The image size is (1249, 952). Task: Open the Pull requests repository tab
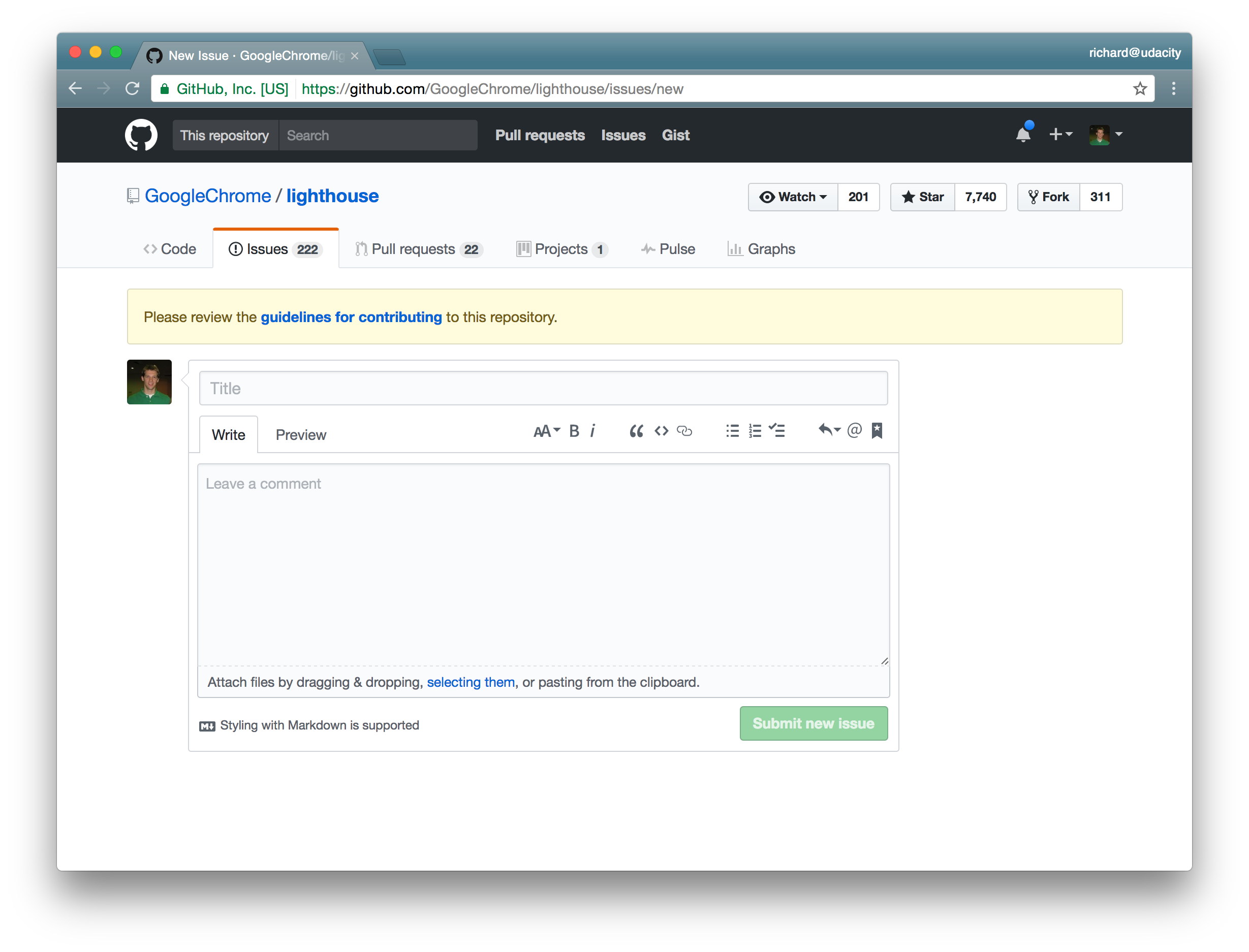pyautogui.click(x=419, y=249)
